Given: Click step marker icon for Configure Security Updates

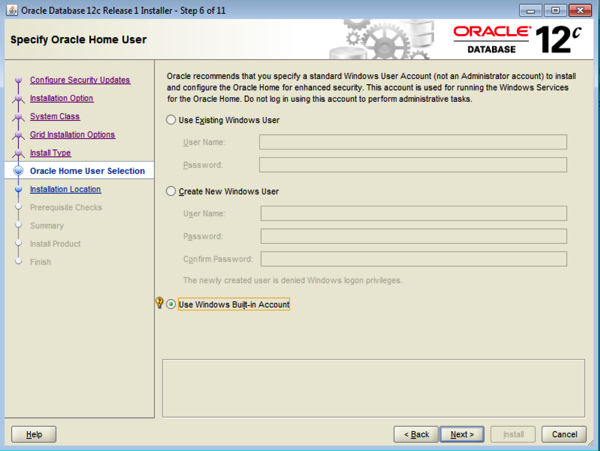Looking at the screenshot, I should coord(18,80).
